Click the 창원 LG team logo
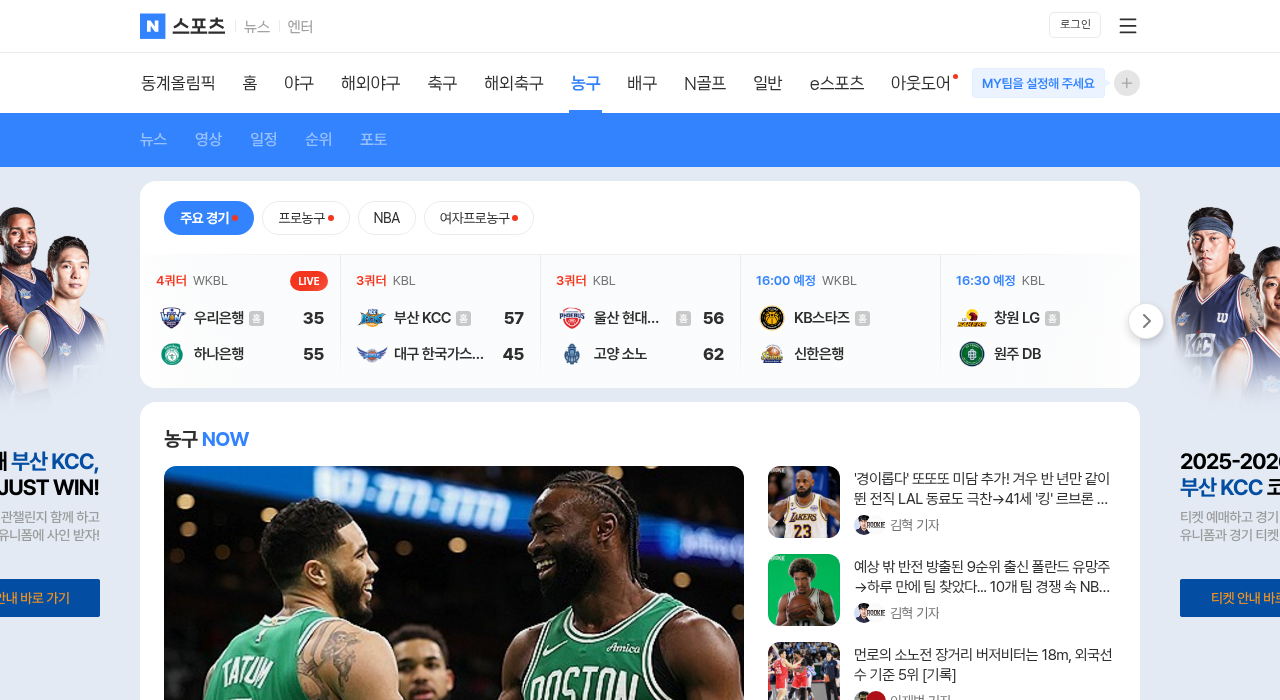 pos(970,317)
